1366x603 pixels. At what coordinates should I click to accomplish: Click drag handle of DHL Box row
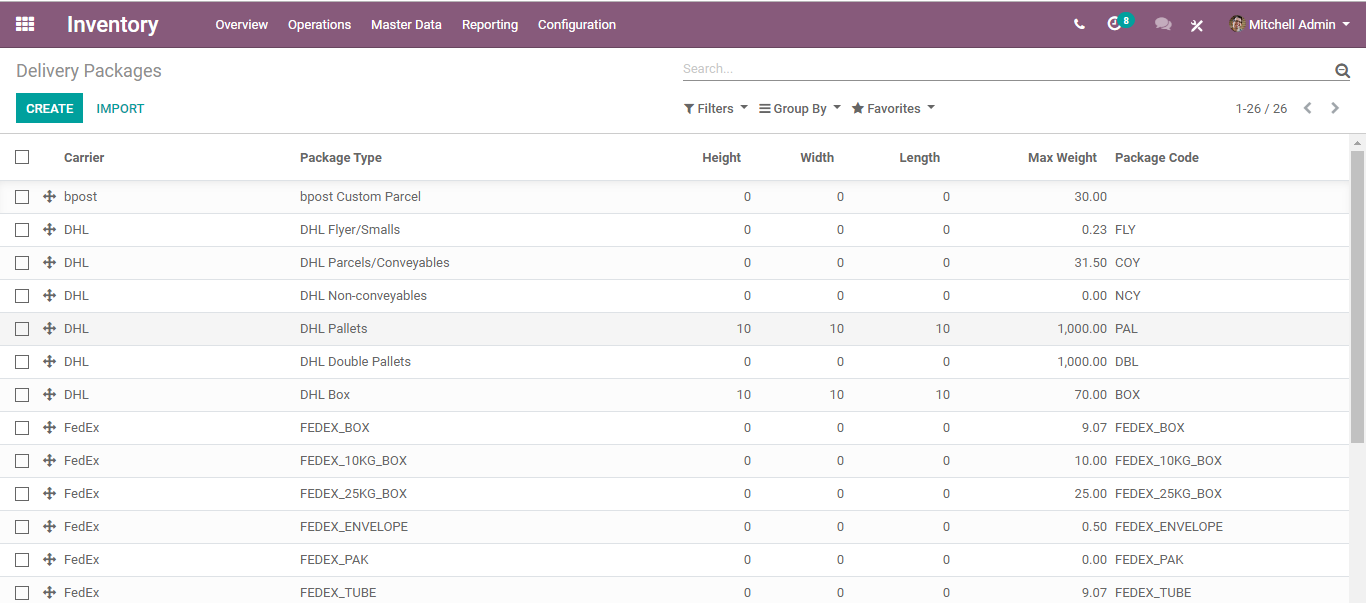(x=49, y=395)
